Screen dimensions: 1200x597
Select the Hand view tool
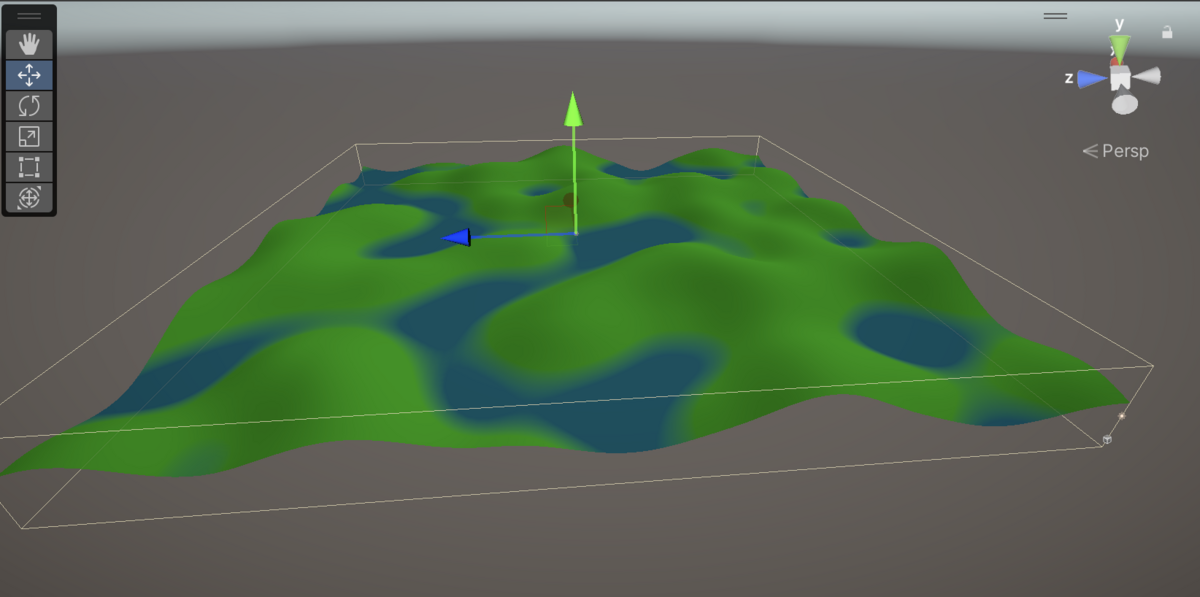[29, 45]
